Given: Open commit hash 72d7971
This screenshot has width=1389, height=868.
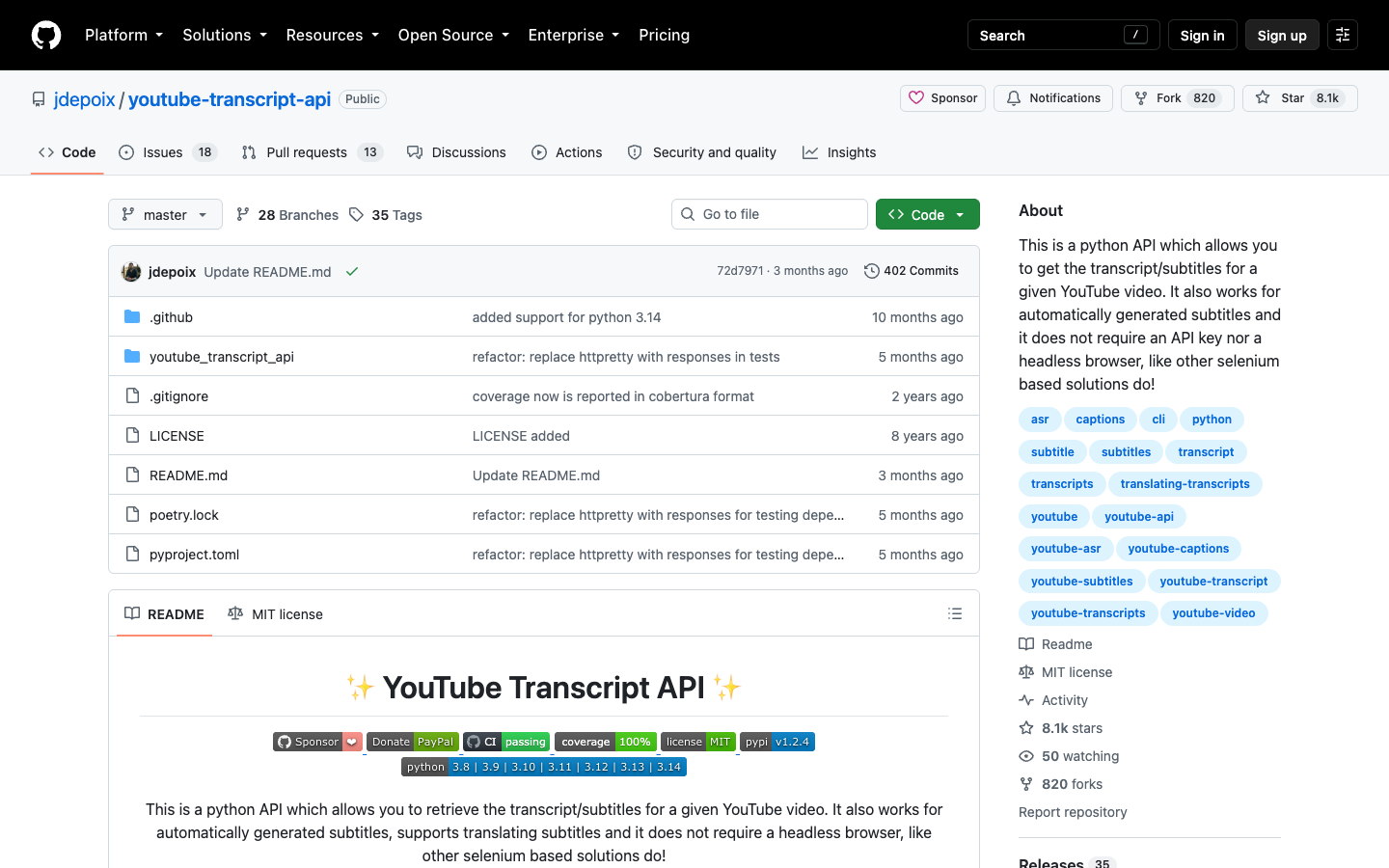Looking at the screenshot, I should 740,271.
